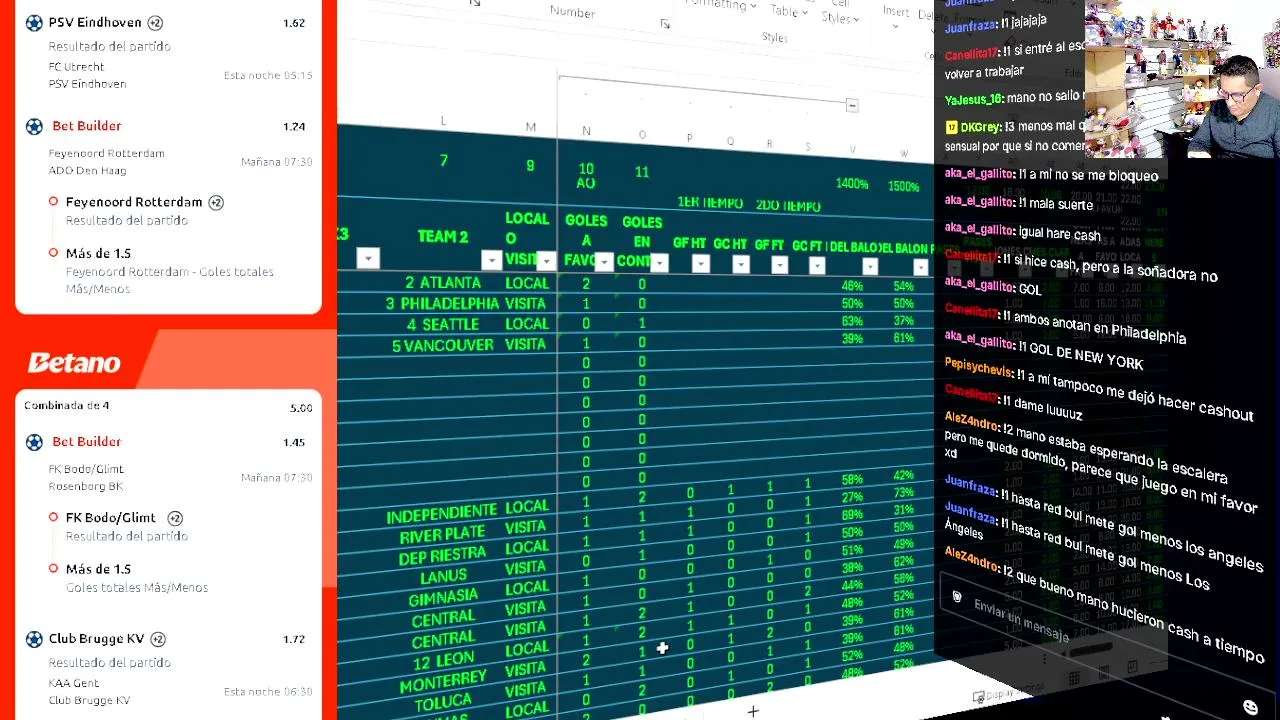1280x720 pixels.
Task: Add a new sheet with the plus button
Action: (753, 711)
